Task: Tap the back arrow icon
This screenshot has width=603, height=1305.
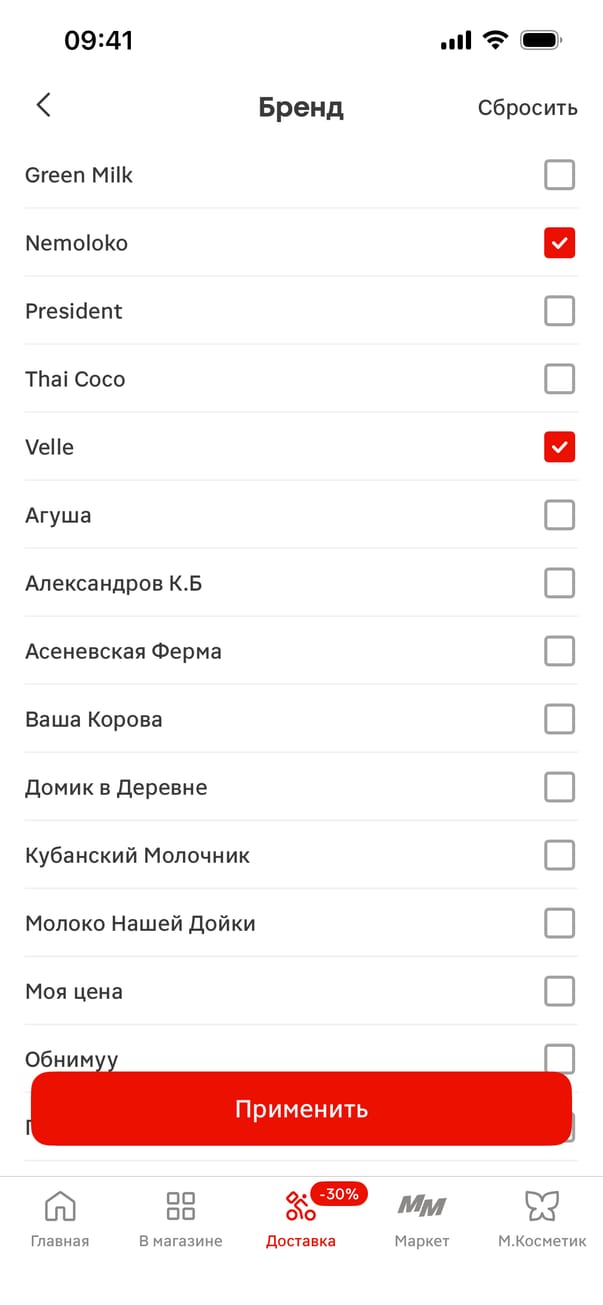Action: (x=43, y=105)
